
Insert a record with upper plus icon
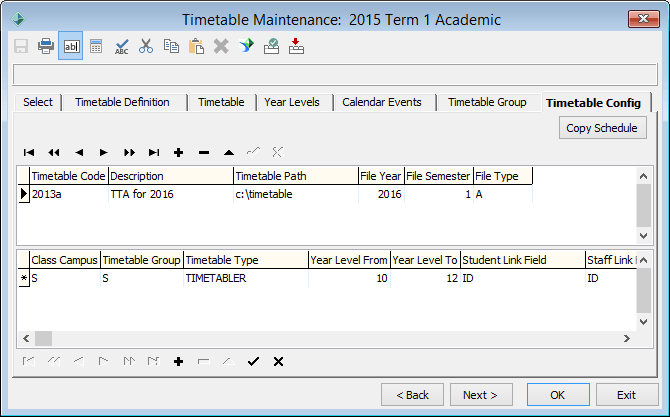[x=179, y=153]
